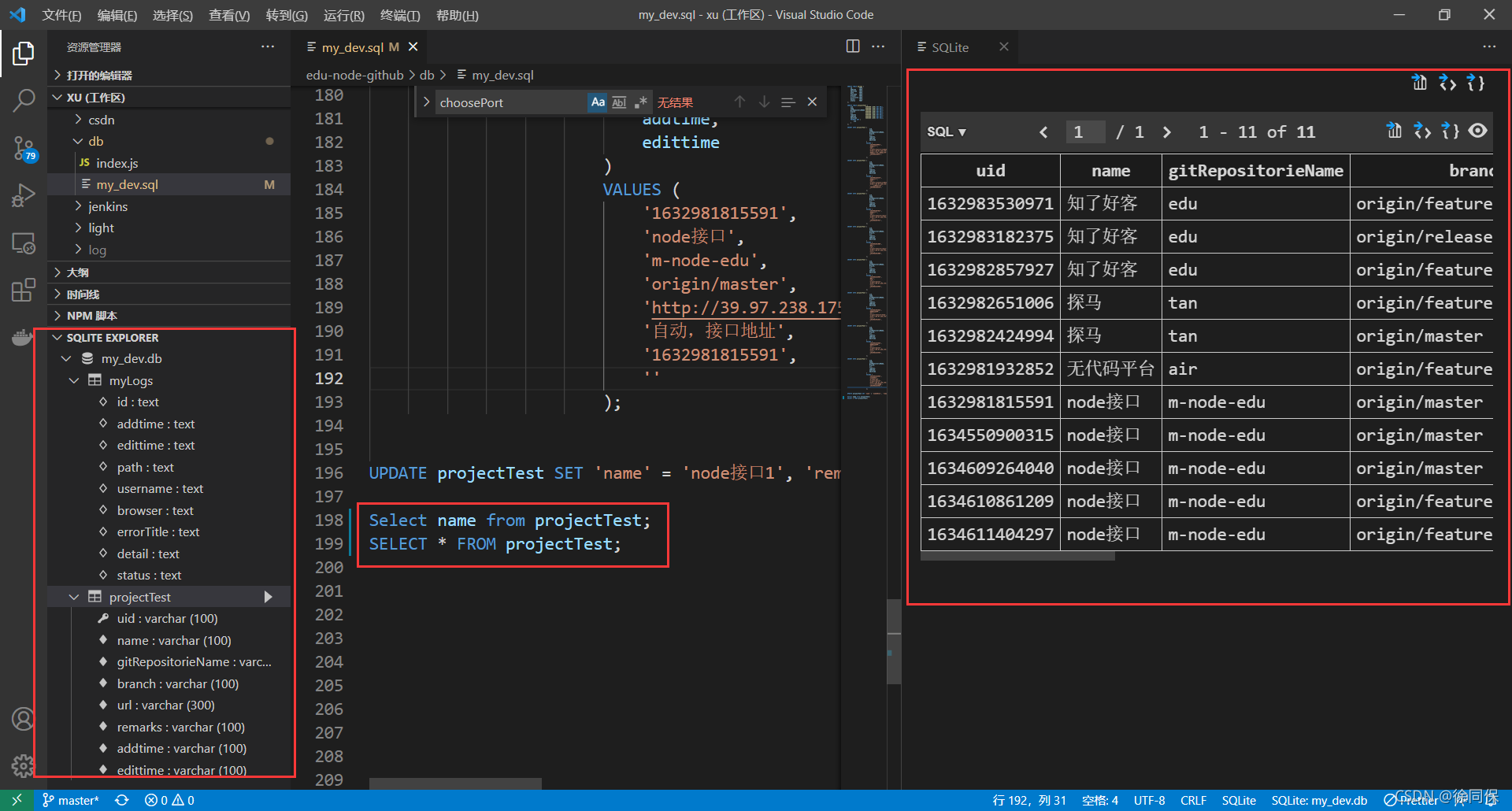
Task: Open the 查看(V) menu
Action: click(229, 15)
